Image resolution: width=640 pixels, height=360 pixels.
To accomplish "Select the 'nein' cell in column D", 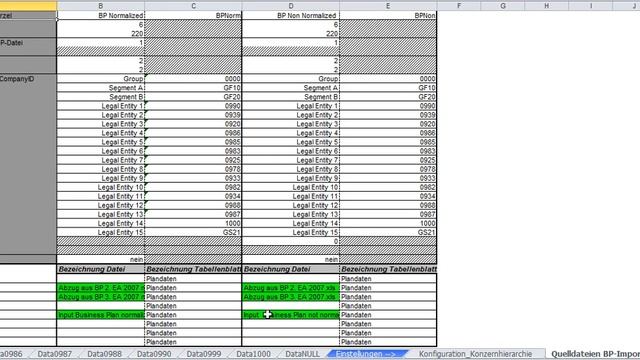I will [x=291, y=259].
